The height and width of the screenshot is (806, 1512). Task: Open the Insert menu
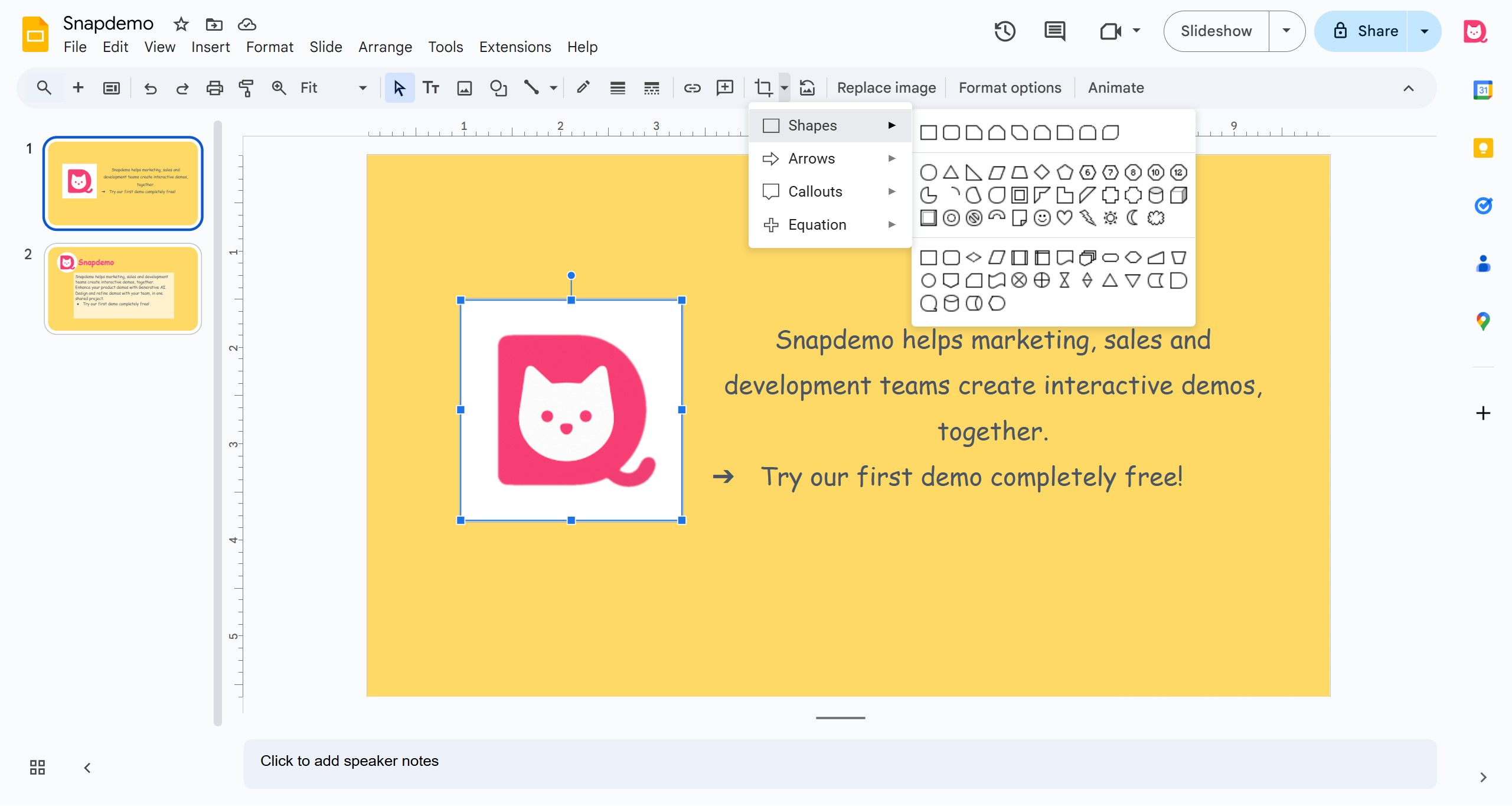[210, 47]
